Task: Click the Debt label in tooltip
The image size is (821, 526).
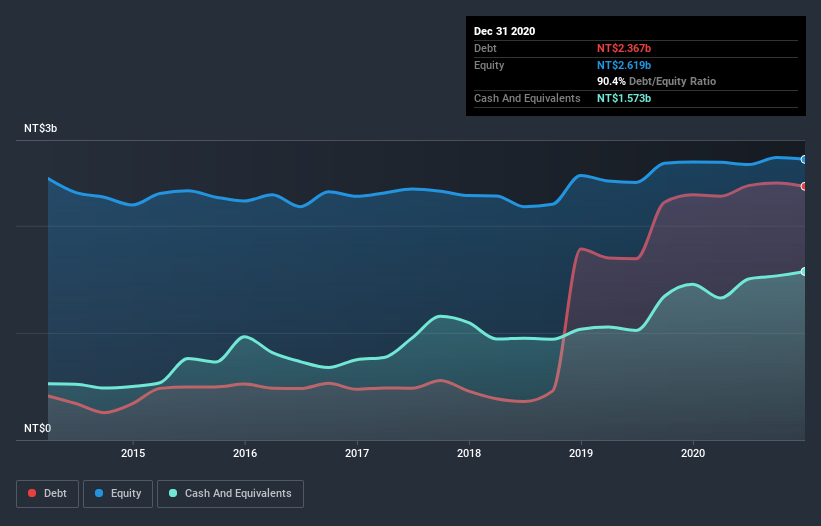Action: point(485,48)
